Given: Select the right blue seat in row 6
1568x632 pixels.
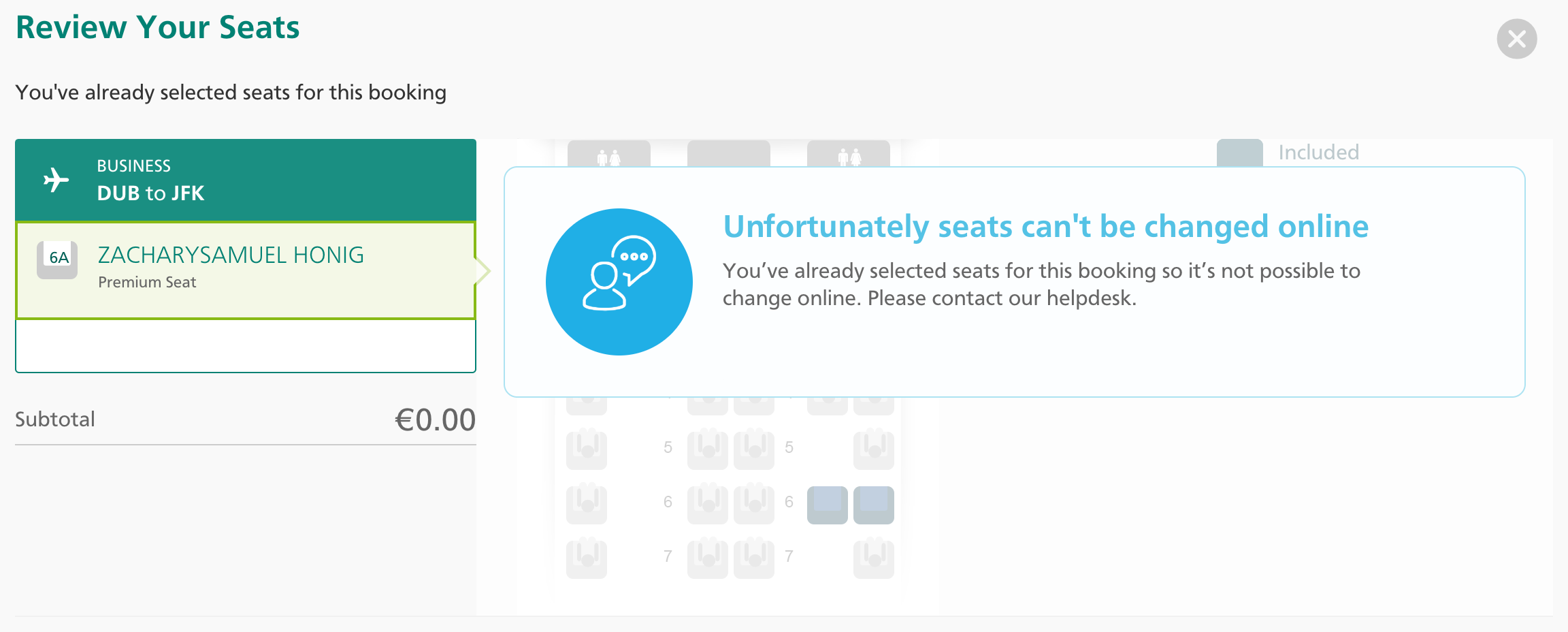Looking at the screenshot, I should [873, 505].
